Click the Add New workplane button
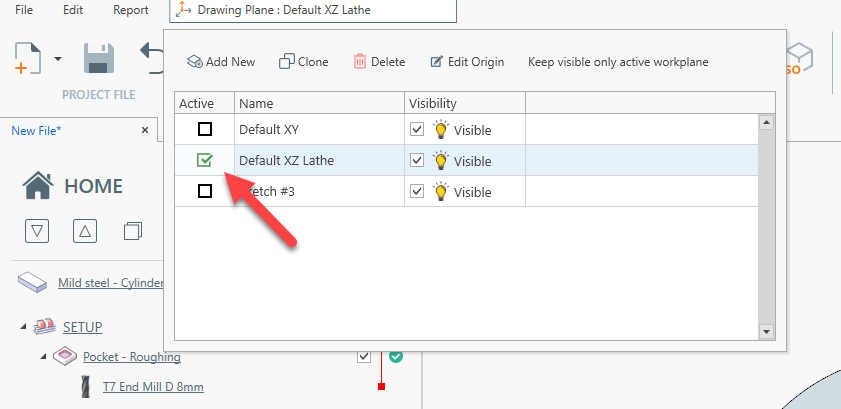Image resolution: width=841 pixels, height=409 pixels. coord(221,62)
